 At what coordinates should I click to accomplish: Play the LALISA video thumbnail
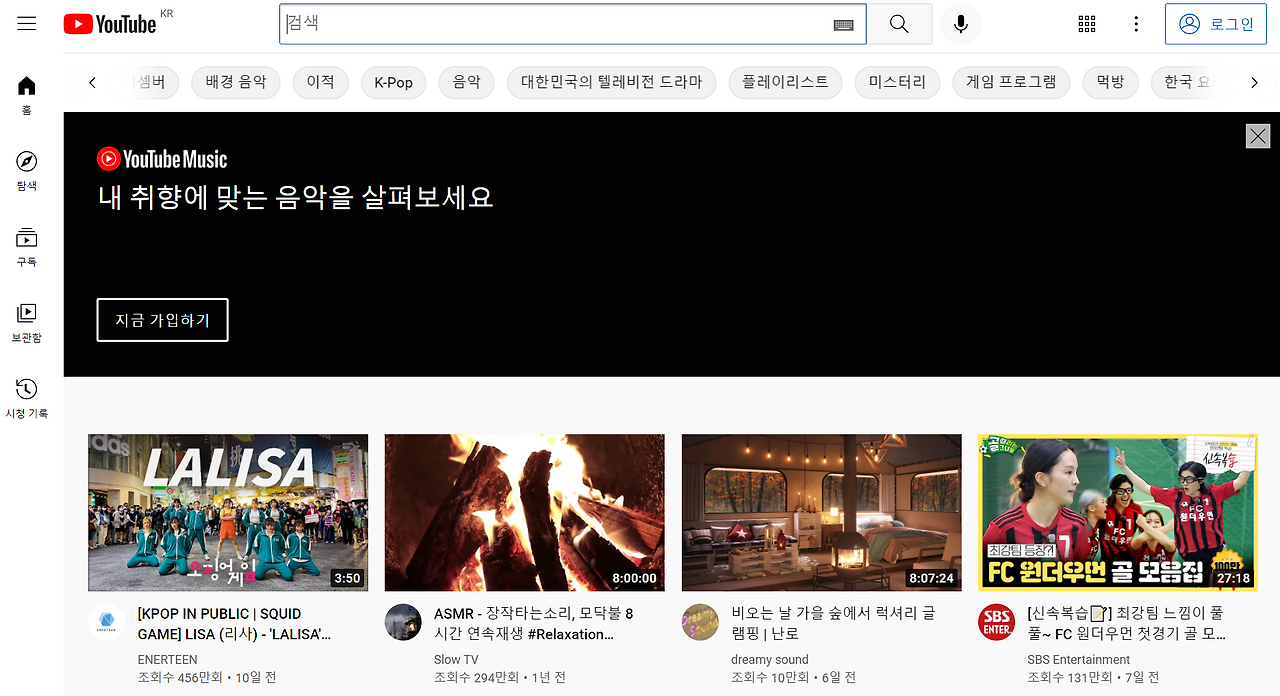click(x=228, y=512)
